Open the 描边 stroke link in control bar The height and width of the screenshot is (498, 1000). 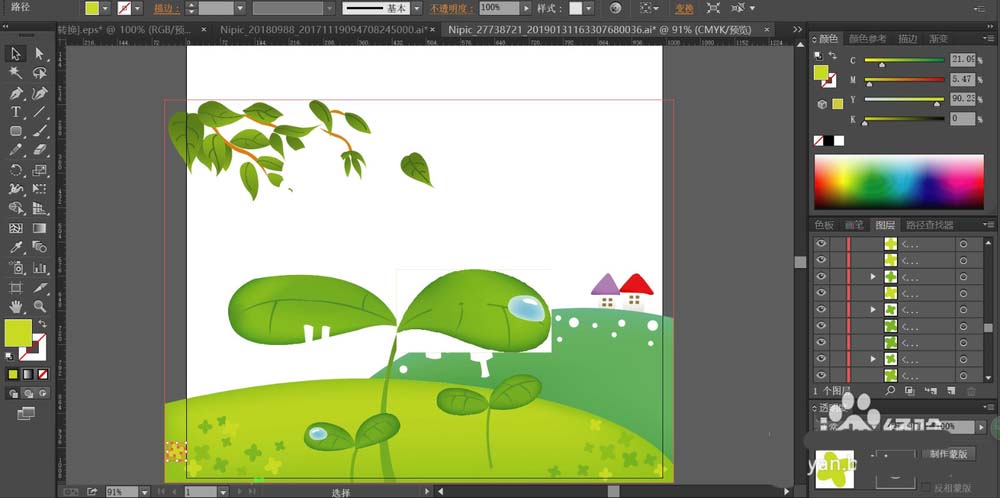tap(166, 8)
